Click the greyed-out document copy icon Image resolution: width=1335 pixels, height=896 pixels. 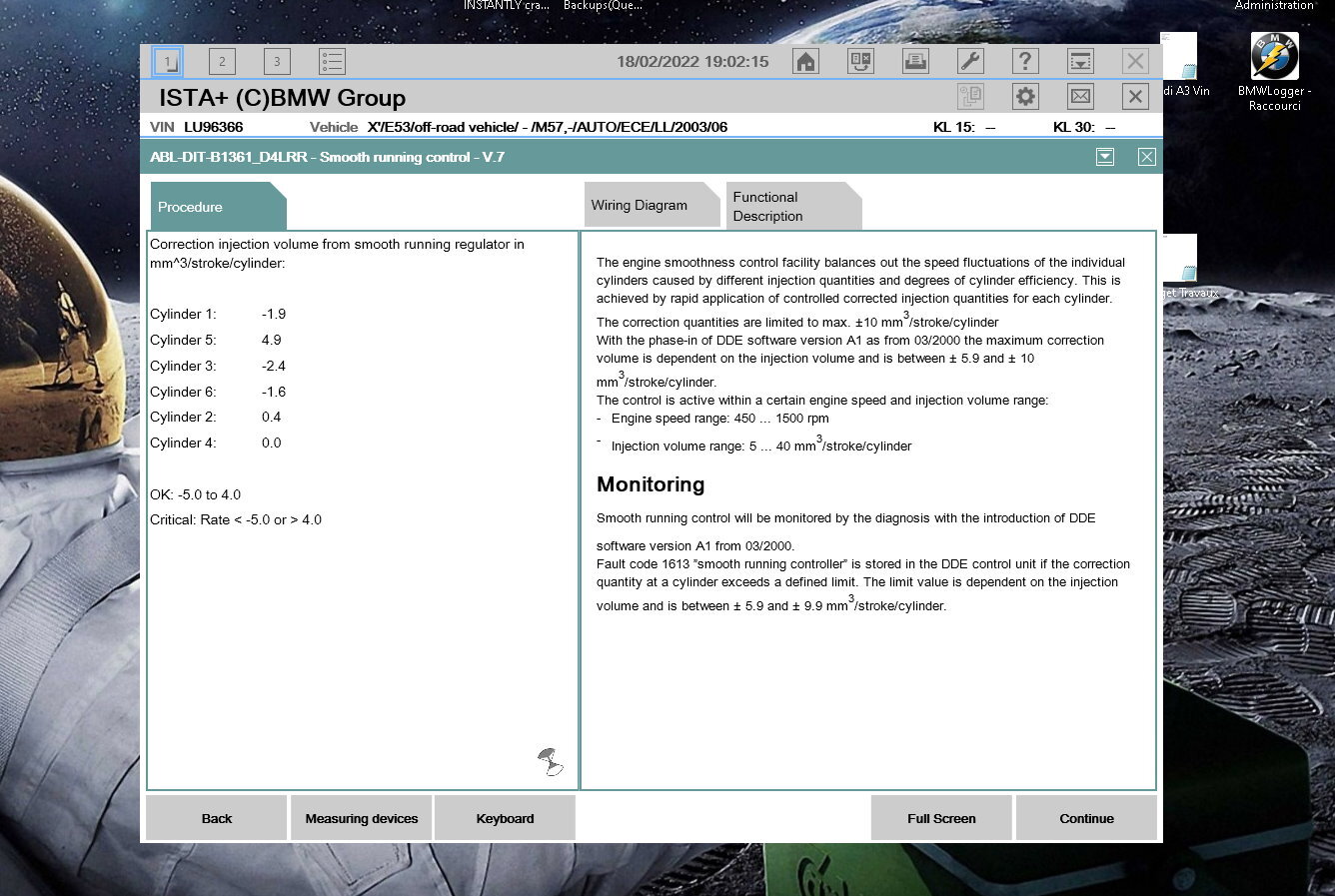click(x=970, y=97)
